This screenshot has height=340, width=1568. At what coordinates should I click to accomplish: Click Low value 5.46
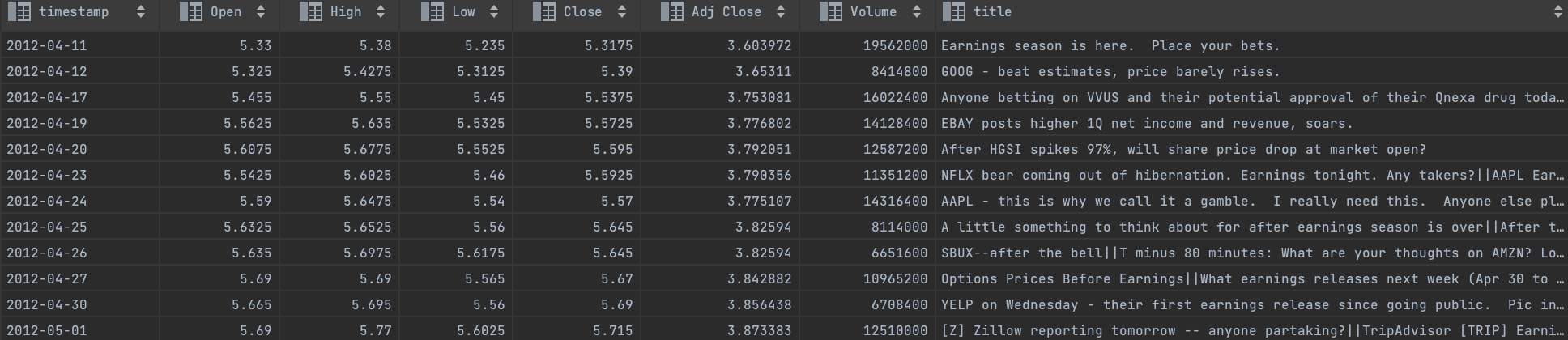tap(488, 176)
